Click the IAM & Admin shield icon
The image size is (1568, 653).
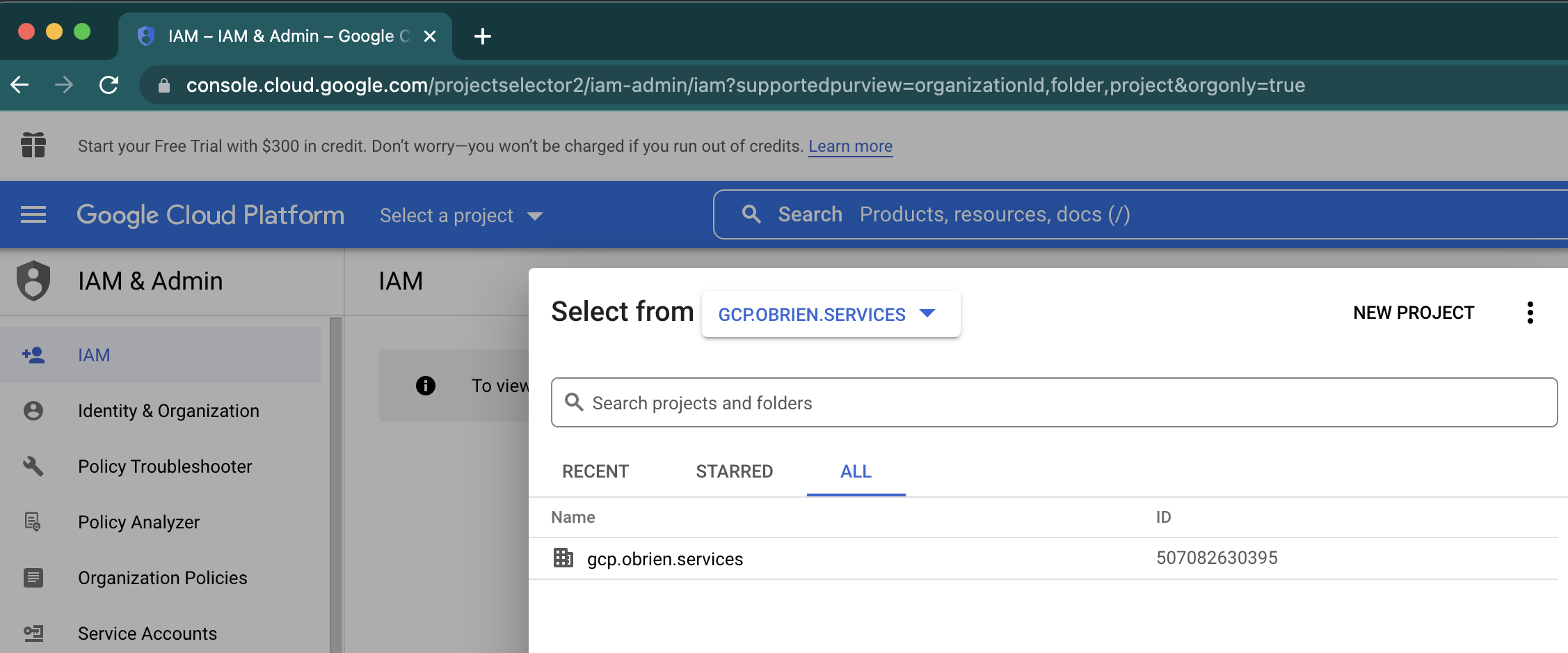click(x=33, y=281)
